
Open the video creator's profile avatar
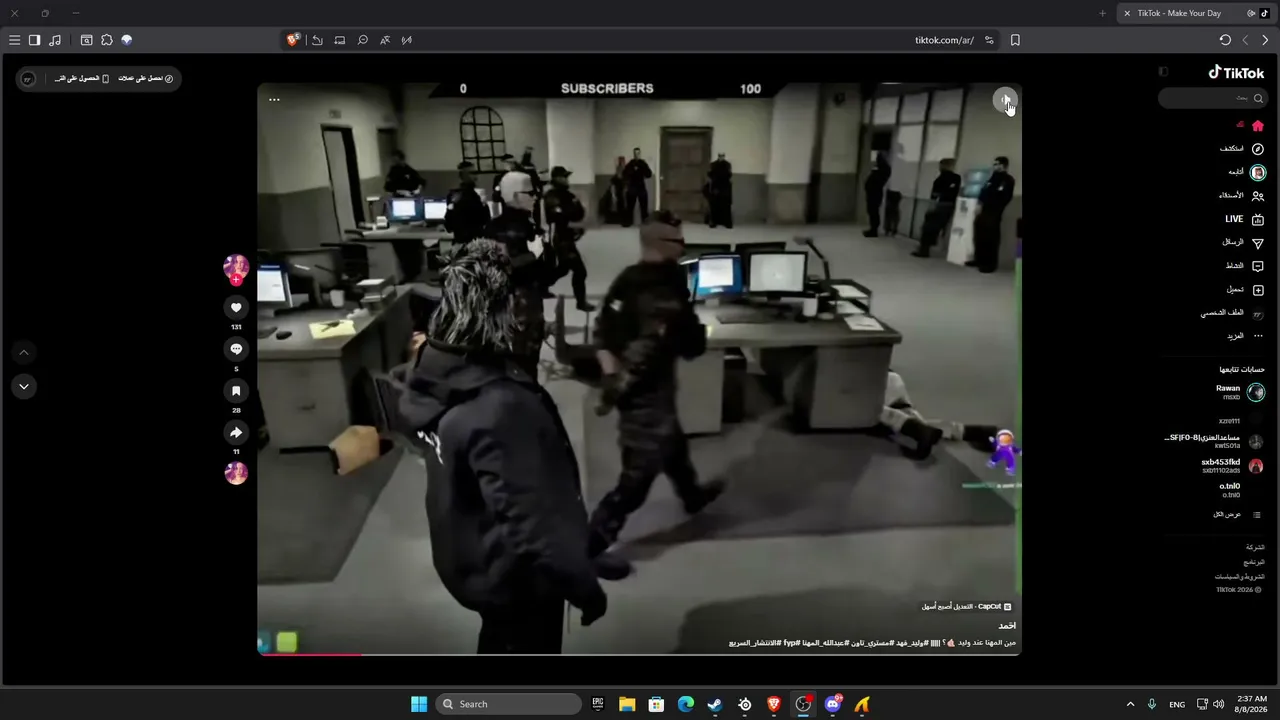click(x=236, y=267)
